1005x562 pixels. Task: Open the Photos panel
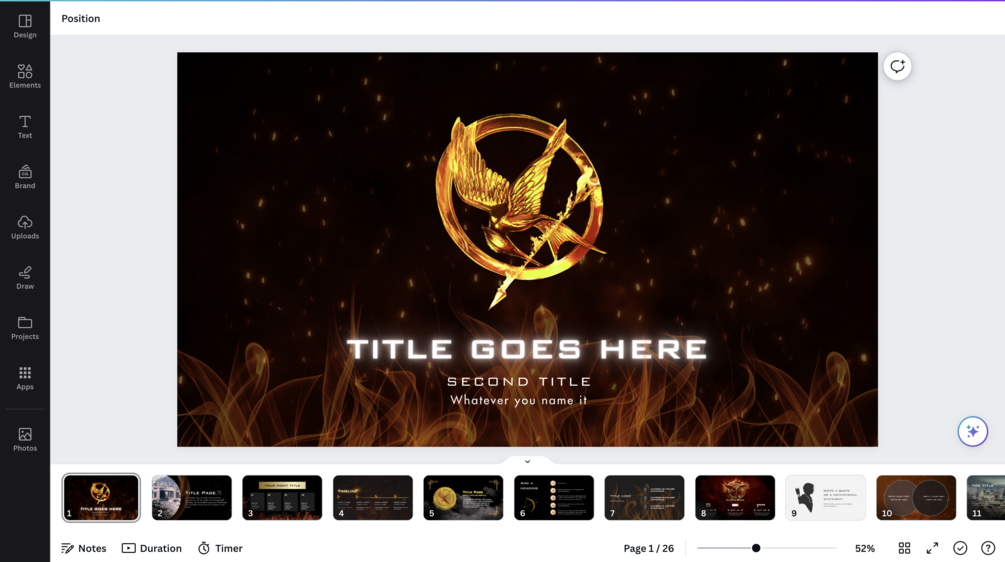[x=25, y=440]
